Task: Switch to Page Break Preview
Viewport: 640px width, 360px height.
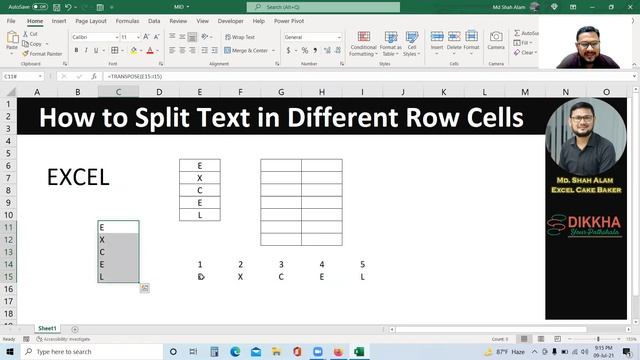Action: click(557, 339)
